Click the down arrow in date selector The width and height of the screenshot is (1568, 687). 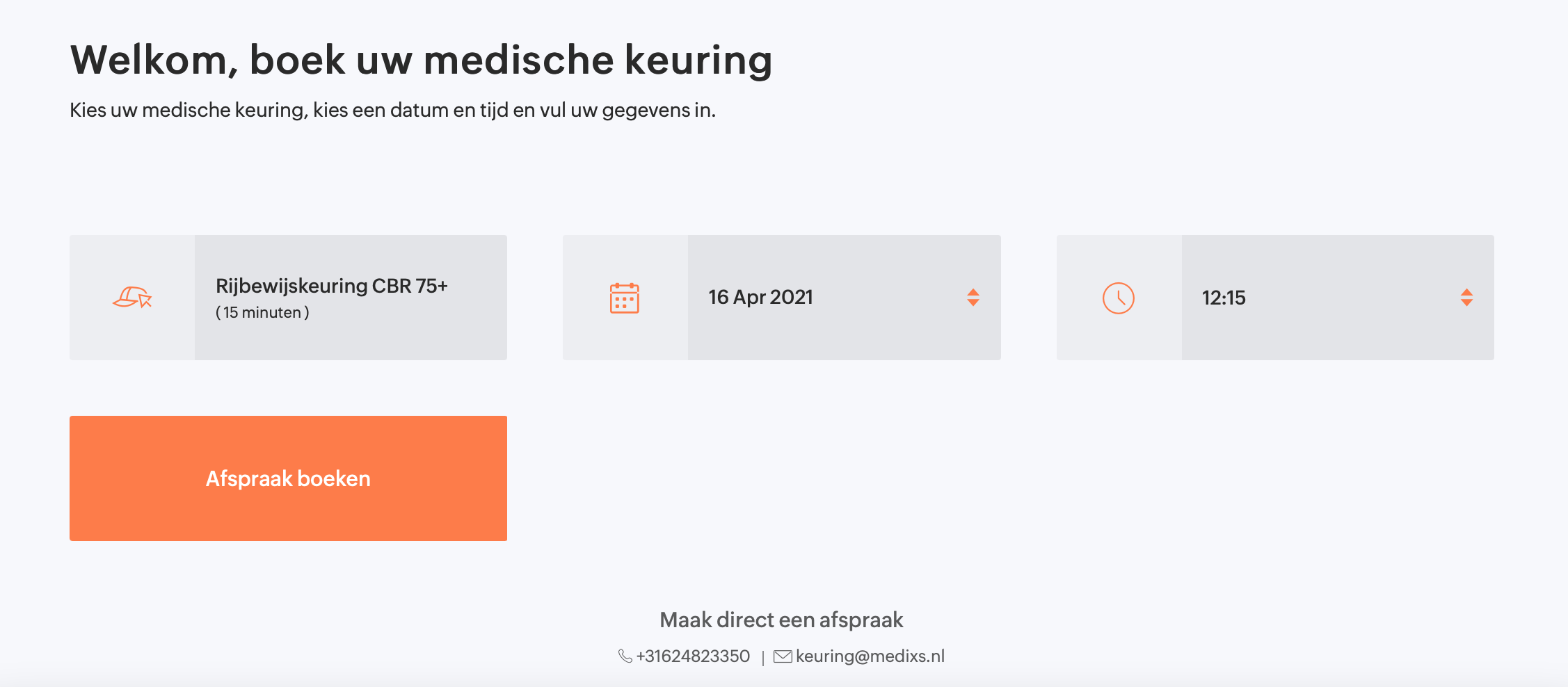[x=973, y=302]
